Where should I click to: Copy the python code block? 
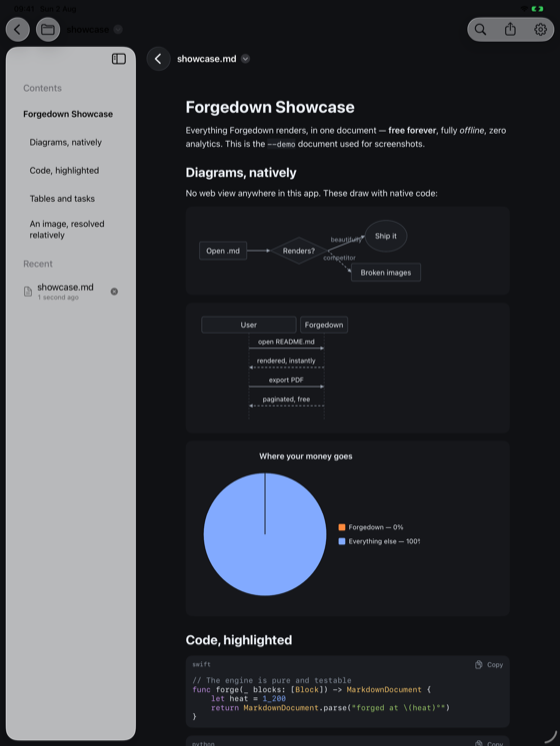(x=489, y=743)
